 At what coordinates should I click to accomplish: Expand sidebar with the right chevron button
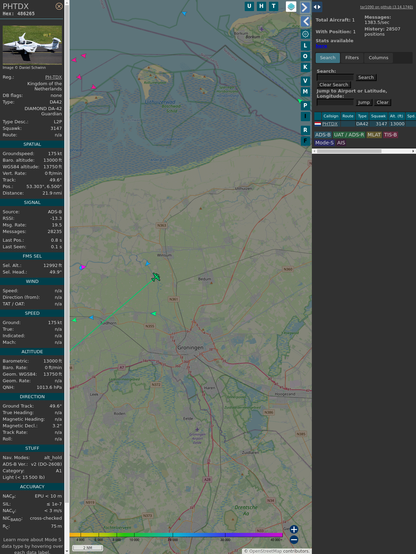[x=305, y=7]
